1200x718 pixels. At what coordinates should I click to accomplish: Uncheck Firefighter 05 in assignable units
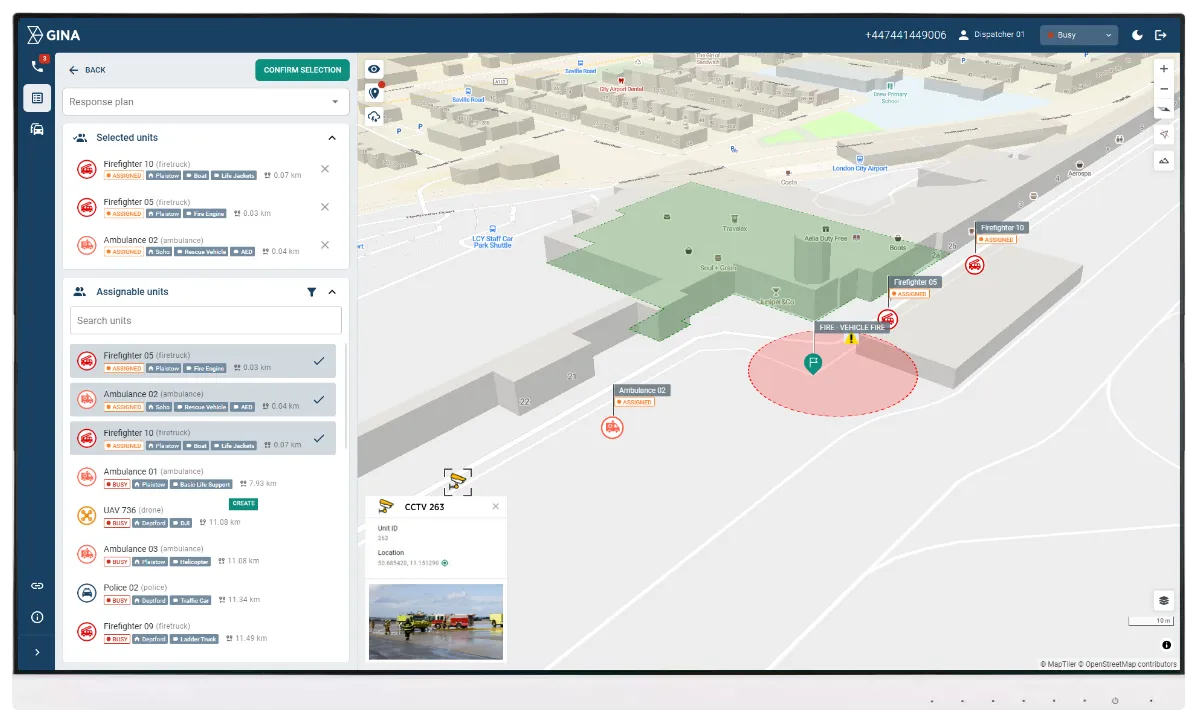pyautogui.click(x=317, y=360)
